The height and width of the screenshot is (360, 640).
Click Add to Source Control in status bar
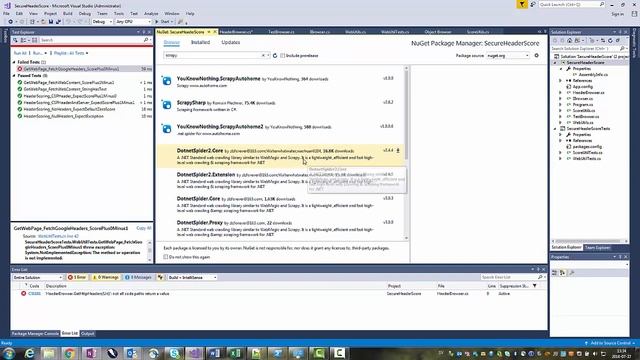[x=611, y=343]
